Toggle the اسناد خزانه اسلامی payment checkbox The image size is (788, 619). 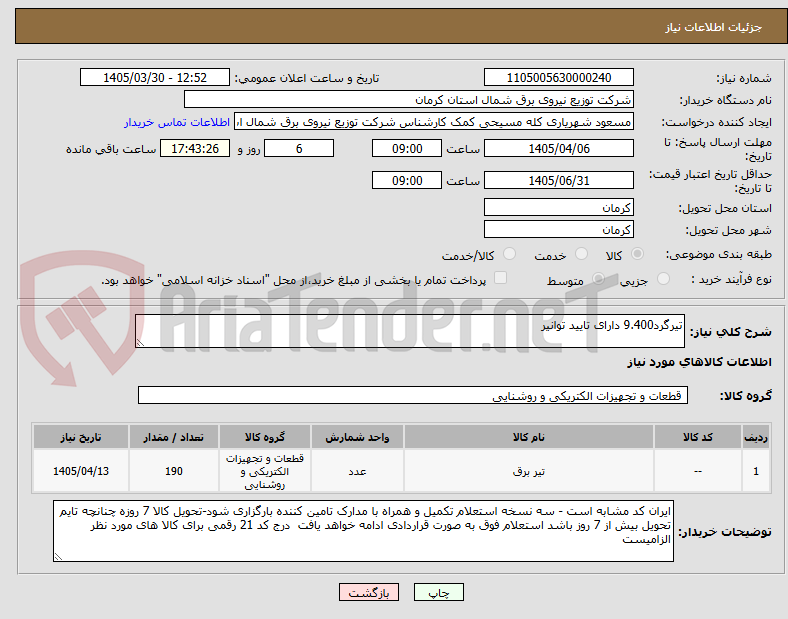click(501, 278)
